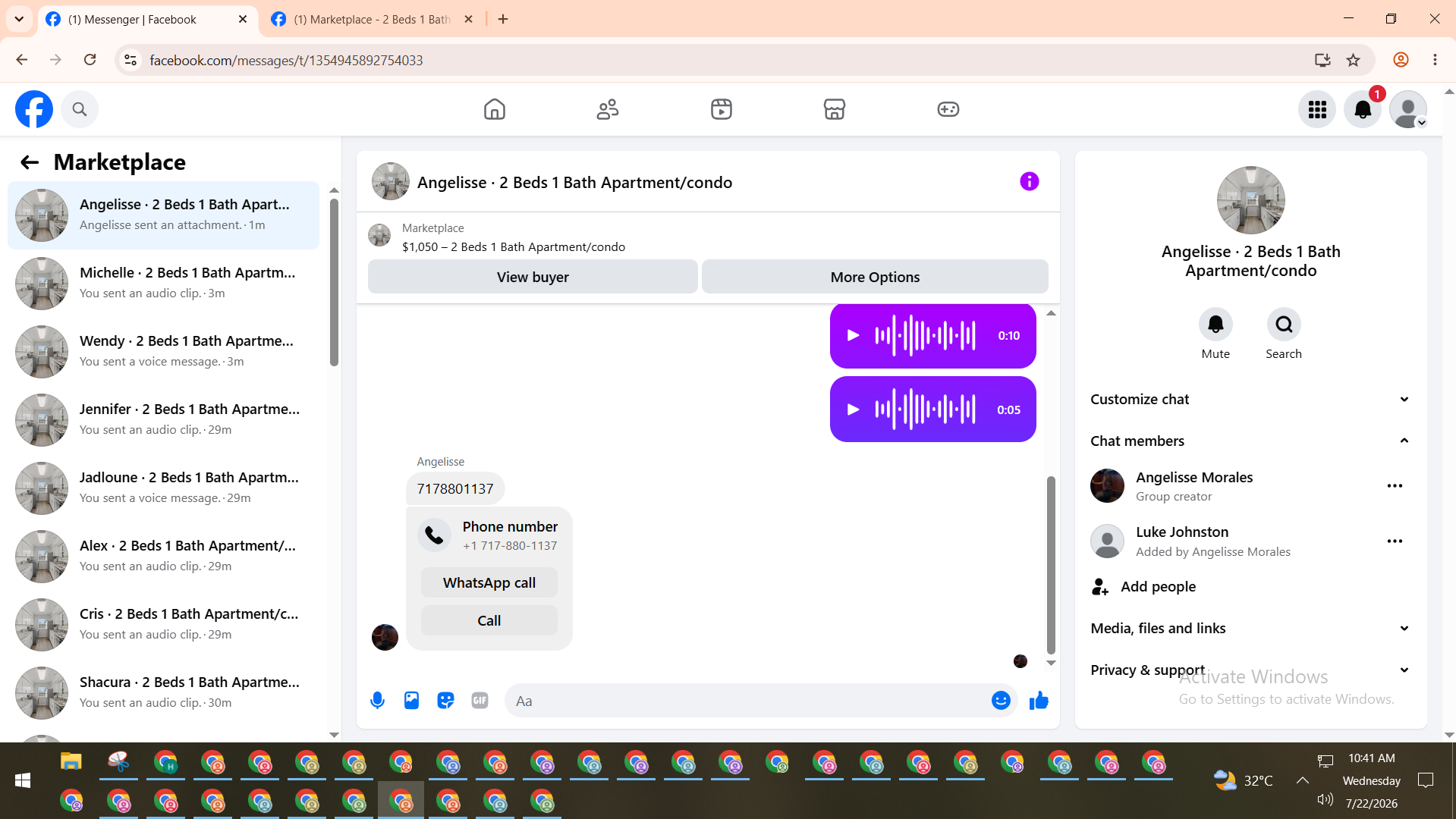1456x819 pixels.
Task: Open the Gaming controller icon
Action: 948,109
